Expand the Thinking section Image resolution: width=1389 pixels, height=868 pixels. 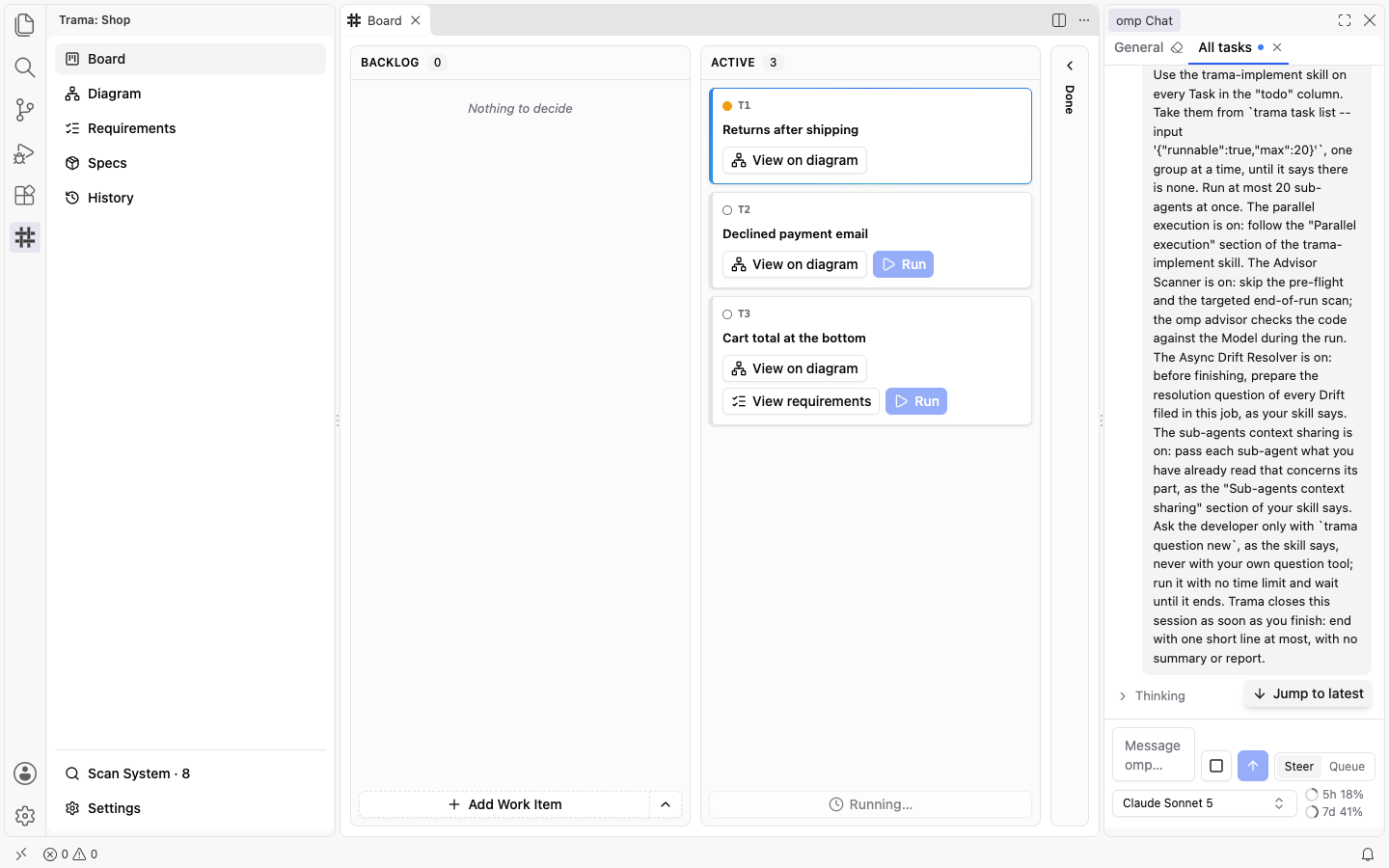coord(1152,696)
